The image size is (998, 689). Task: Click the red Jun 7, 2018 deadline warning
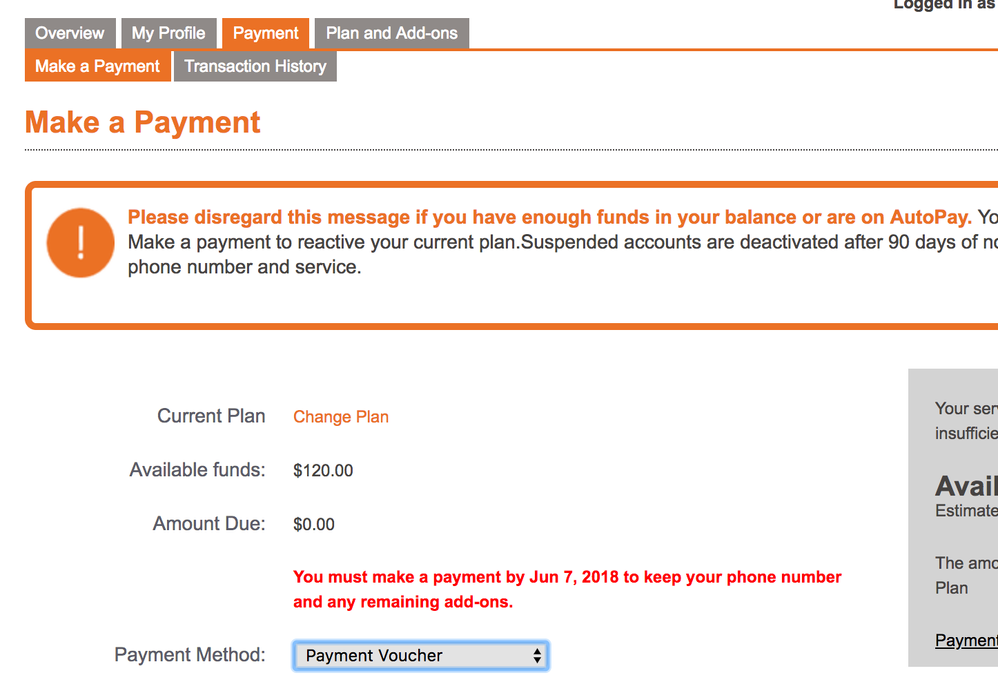(567, 589)
